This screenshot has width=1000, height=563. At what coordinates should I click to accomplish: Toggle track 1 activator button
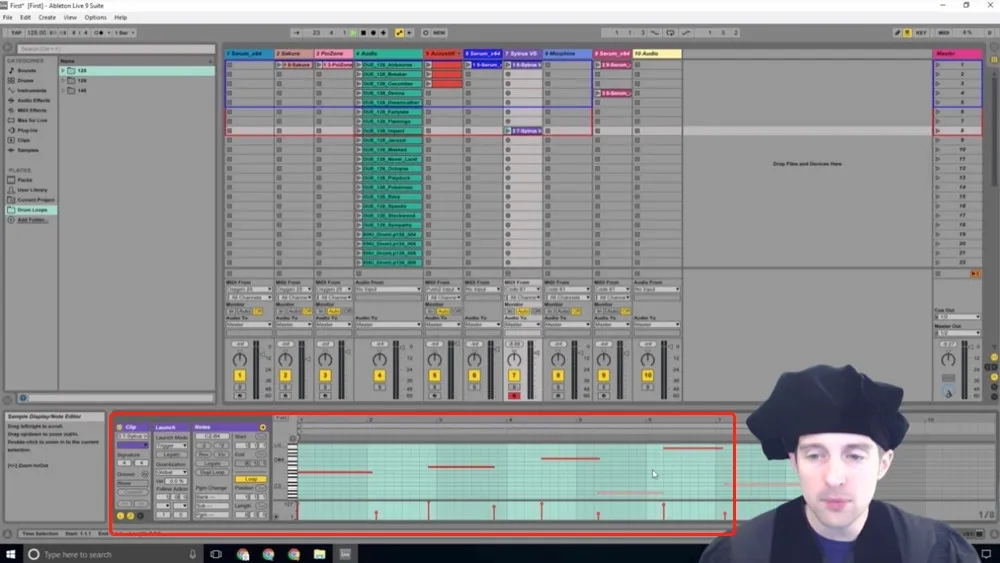coord(240,376)
